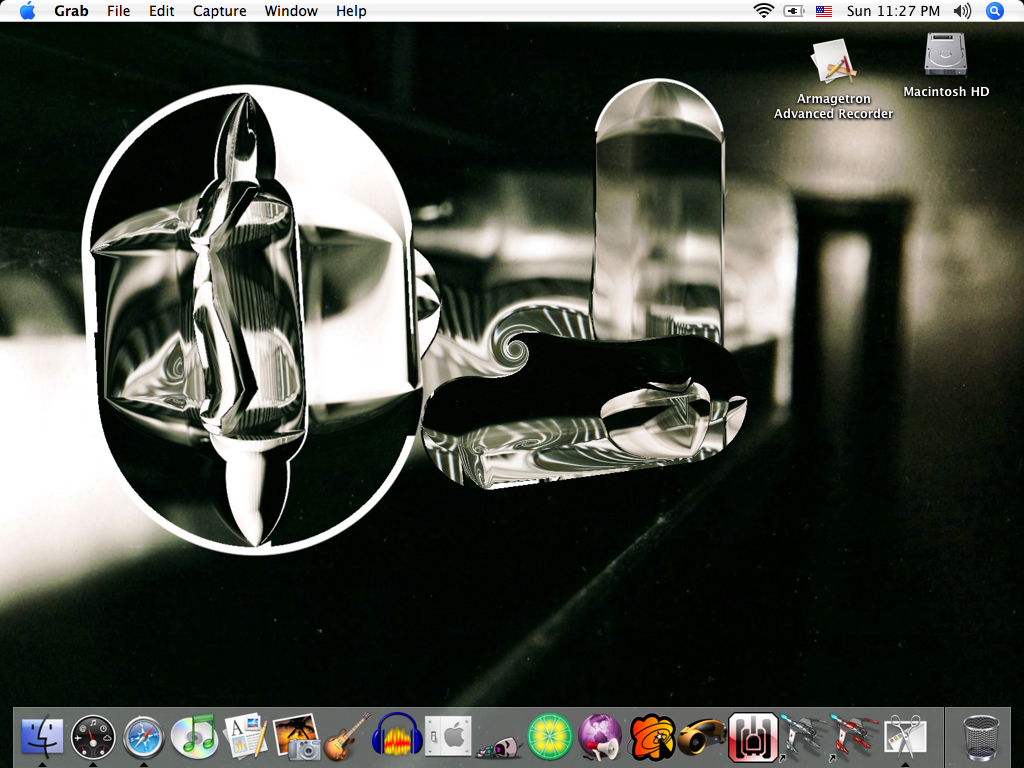Open Finder from the dock

[42, 738]
